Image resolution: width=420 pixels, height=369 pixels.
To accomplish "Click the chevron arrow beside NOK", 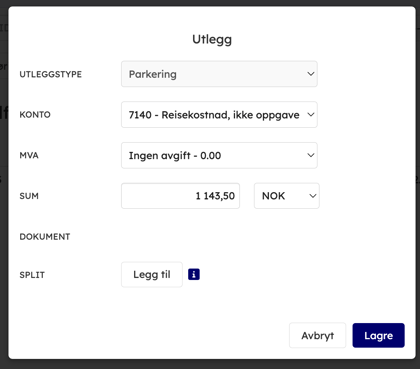I will point(313,196).
